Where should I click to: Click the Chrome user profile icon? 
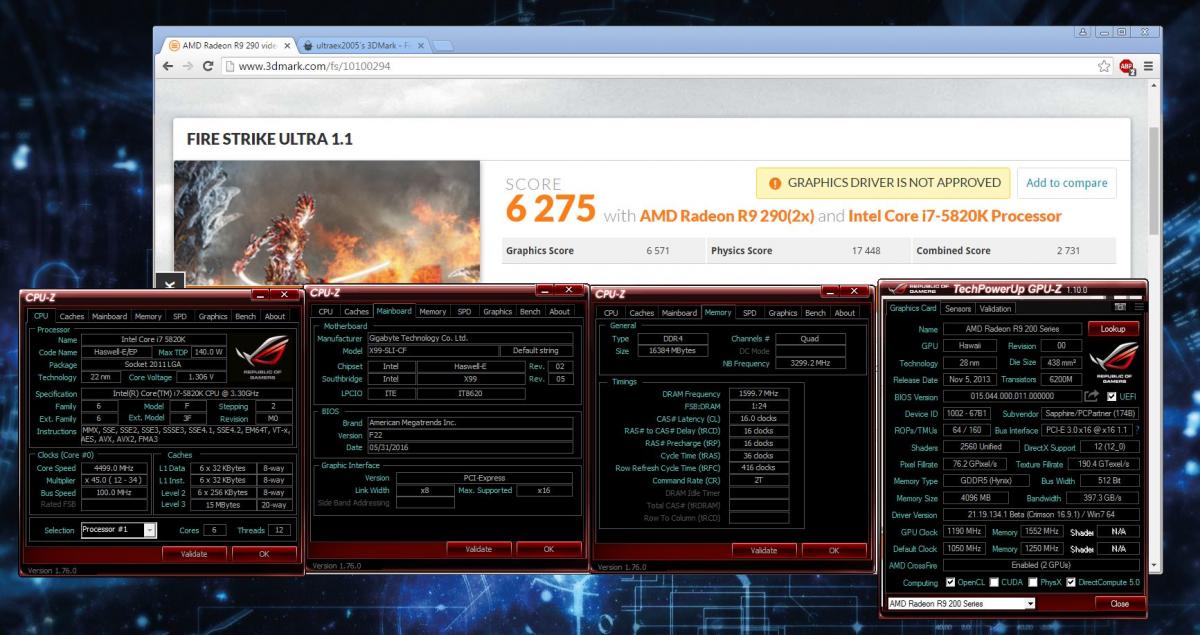(1084, 33)
